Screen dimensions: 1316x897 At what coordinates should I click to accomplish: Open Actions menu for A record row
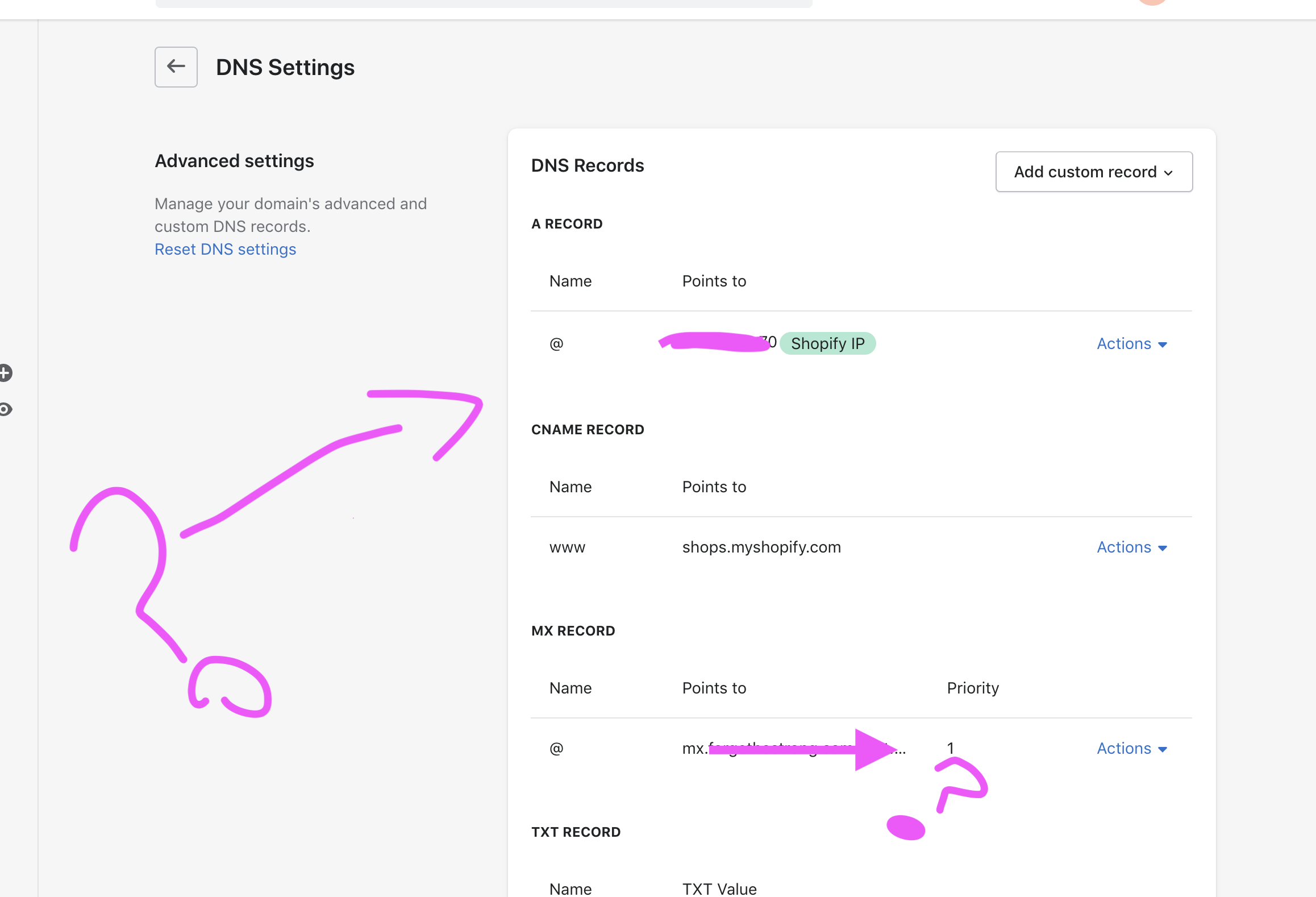[x=1124, y=344]
